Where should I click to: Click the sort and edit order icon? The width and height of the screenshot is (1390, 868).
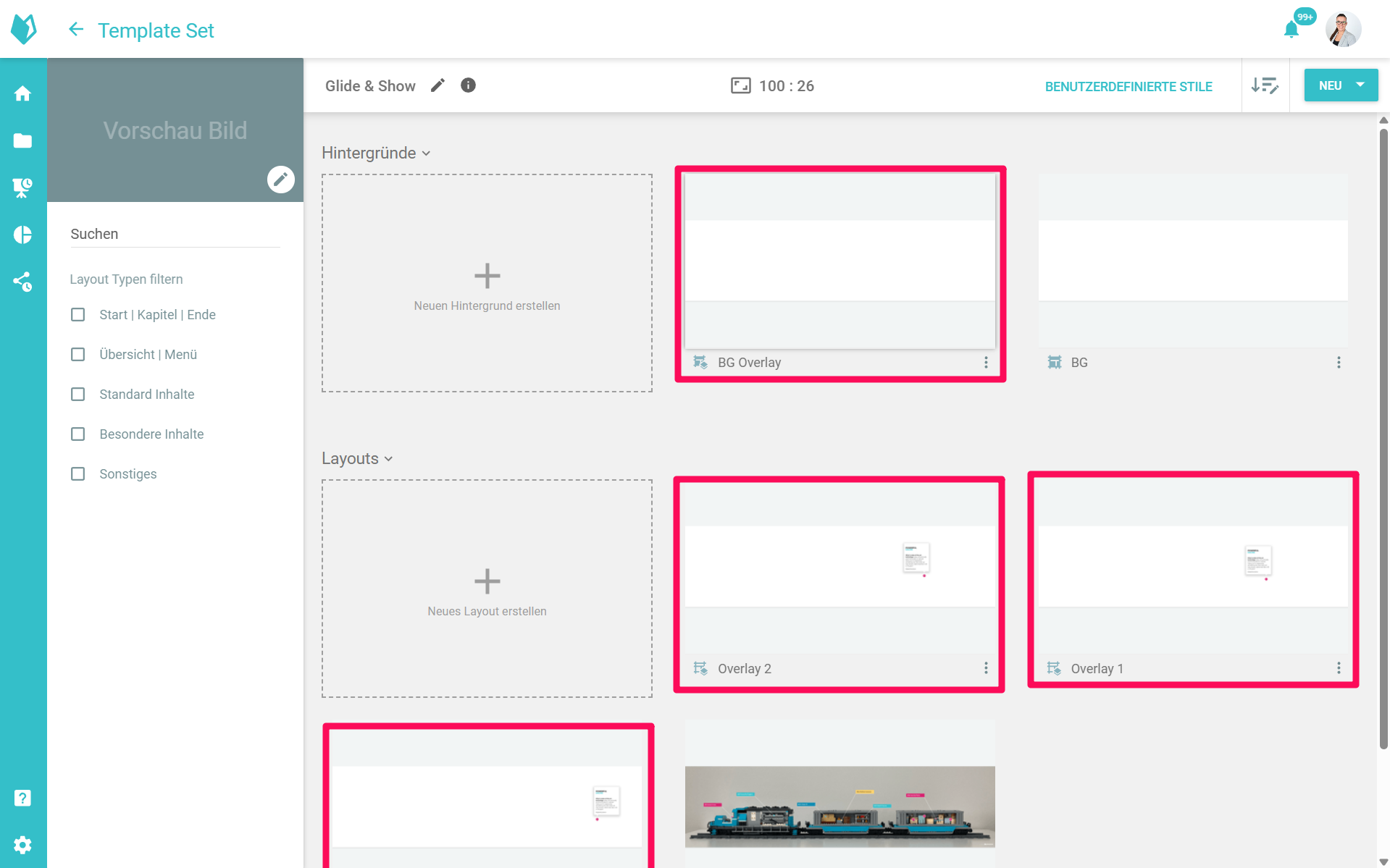tap(1265, 85)
